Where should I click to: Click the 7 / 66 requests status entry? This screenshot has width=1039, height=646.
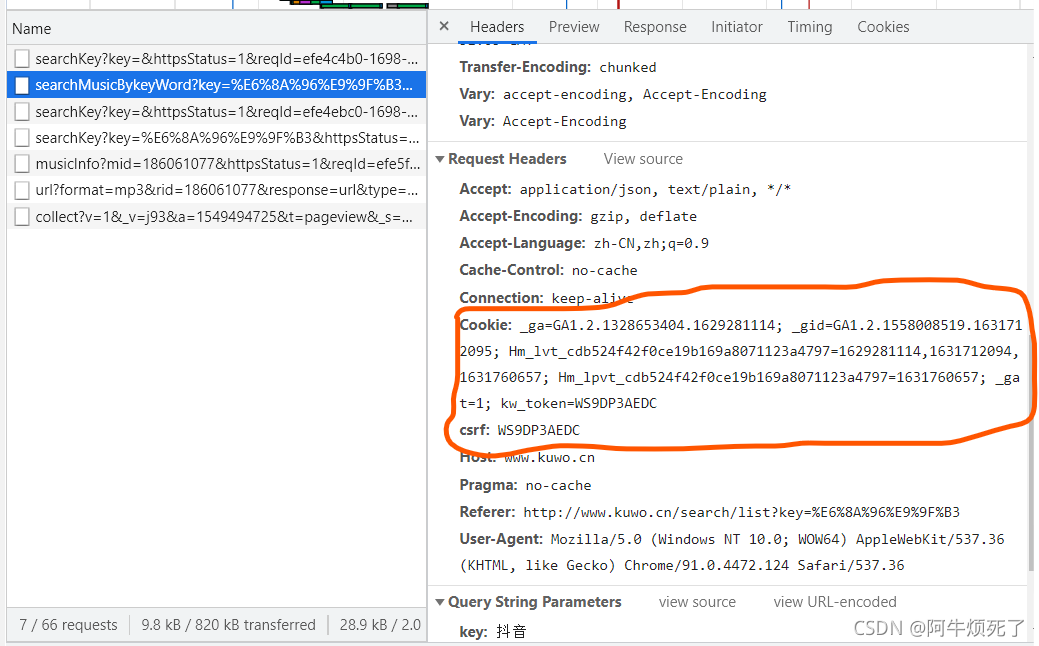point(68,625)
